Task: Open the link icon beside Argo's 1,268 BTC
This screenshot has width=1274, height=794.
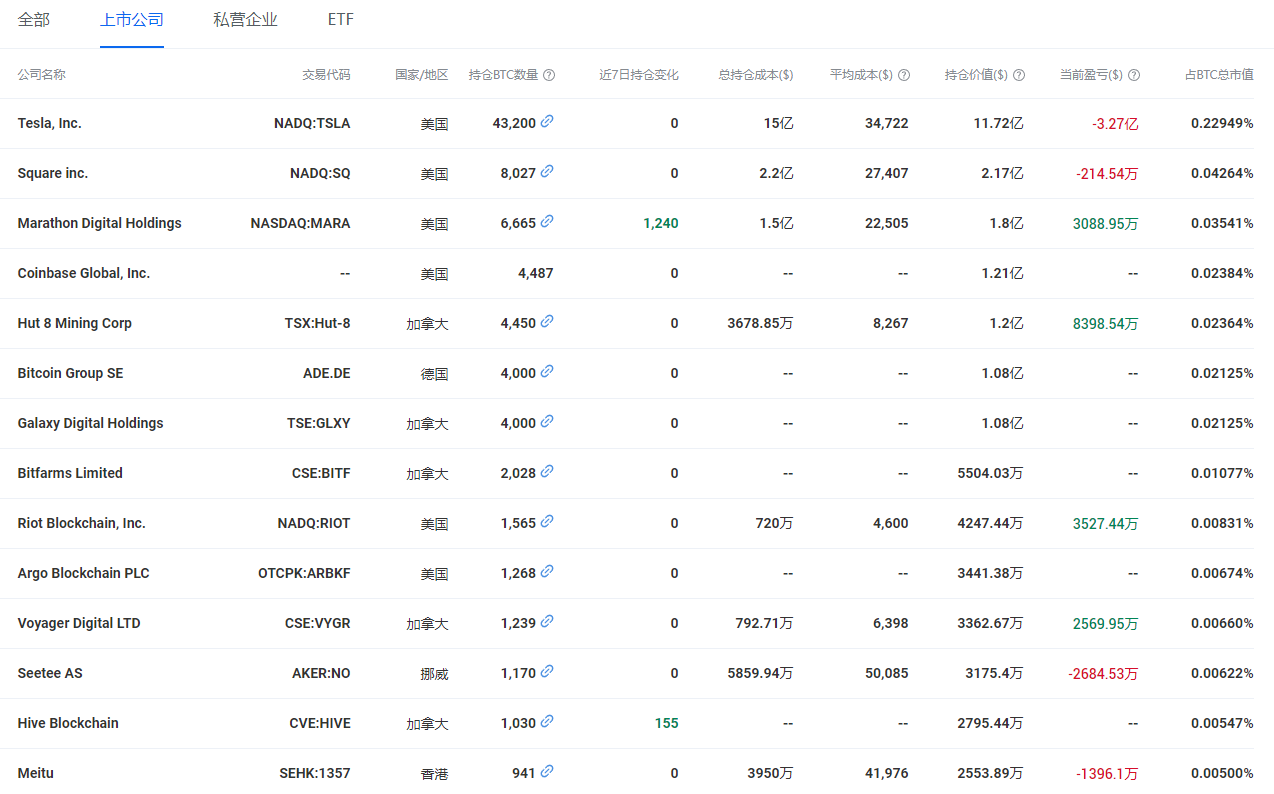Action: coord(547,571)
